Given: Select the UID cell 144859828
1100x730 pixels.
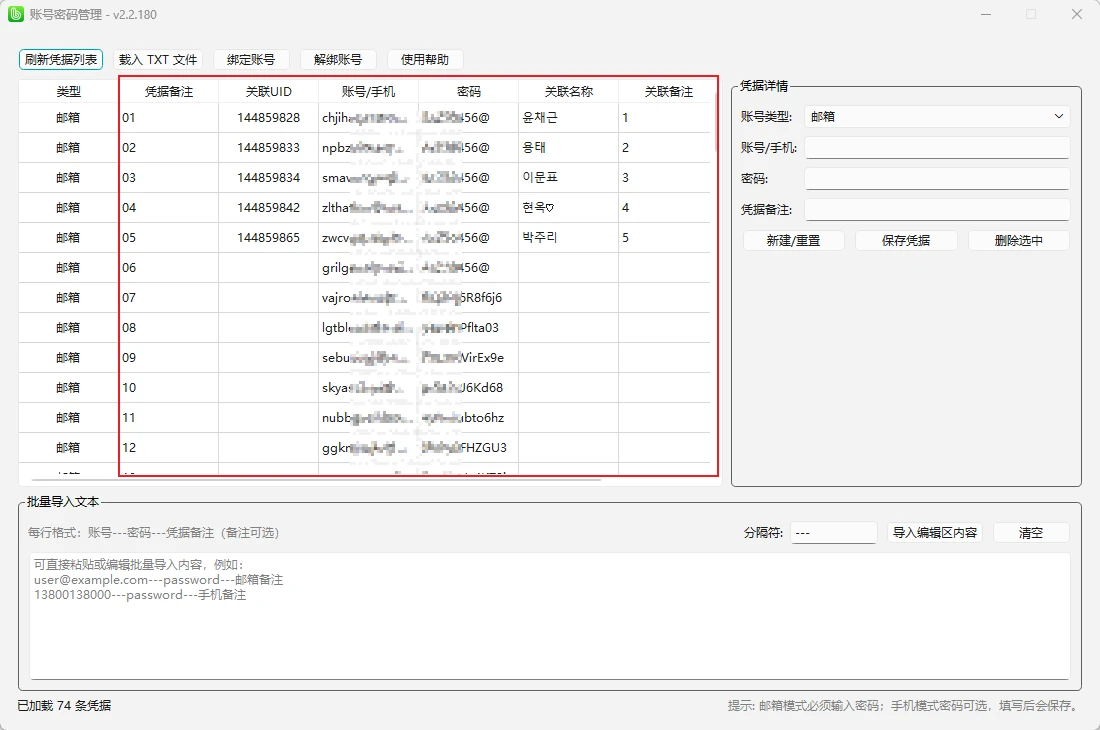Looking at the screenshot, I should tap(269, 118).
